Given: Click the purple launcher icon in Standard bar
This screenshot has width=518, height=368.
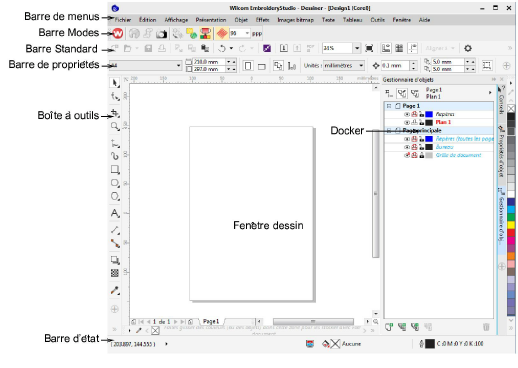Looking at the screenshot, I should pos(267,48).
